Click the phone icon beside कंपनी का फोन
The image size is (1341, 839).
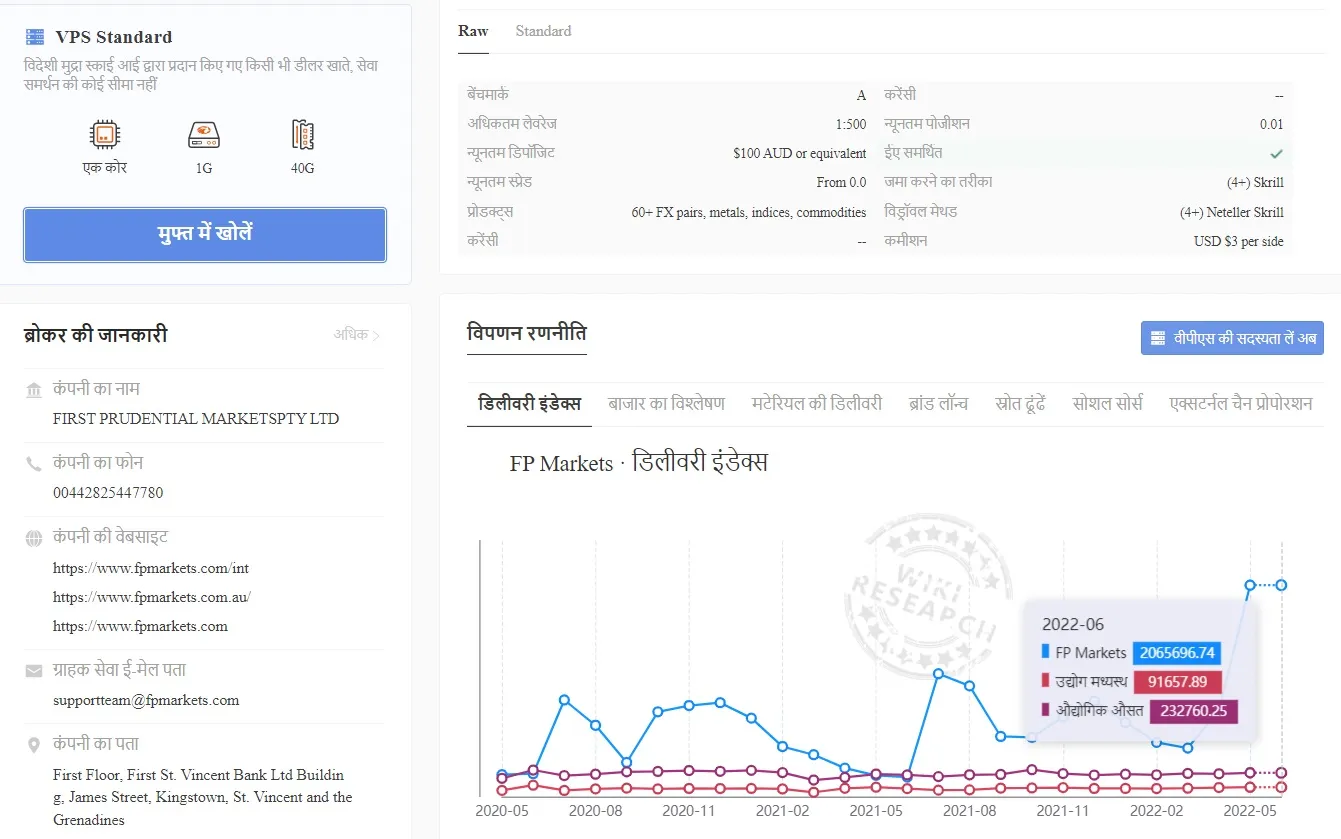(x=34, y=464)
